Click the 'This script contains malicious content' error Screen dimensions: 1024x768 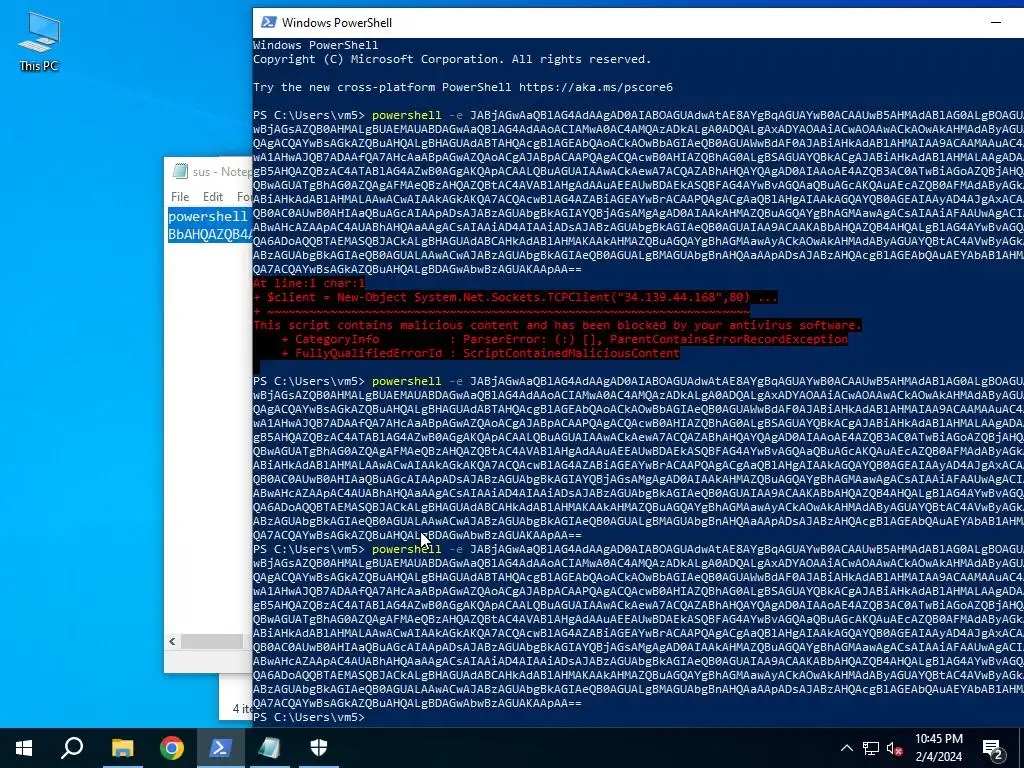coord(558,325)
